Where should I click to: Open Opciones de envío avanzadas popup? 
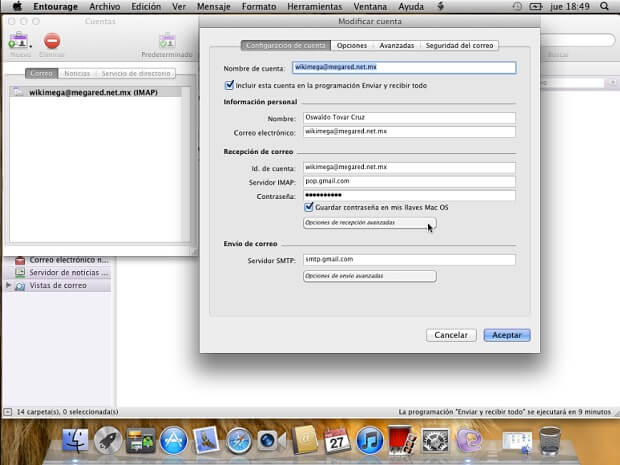[370, 276]
